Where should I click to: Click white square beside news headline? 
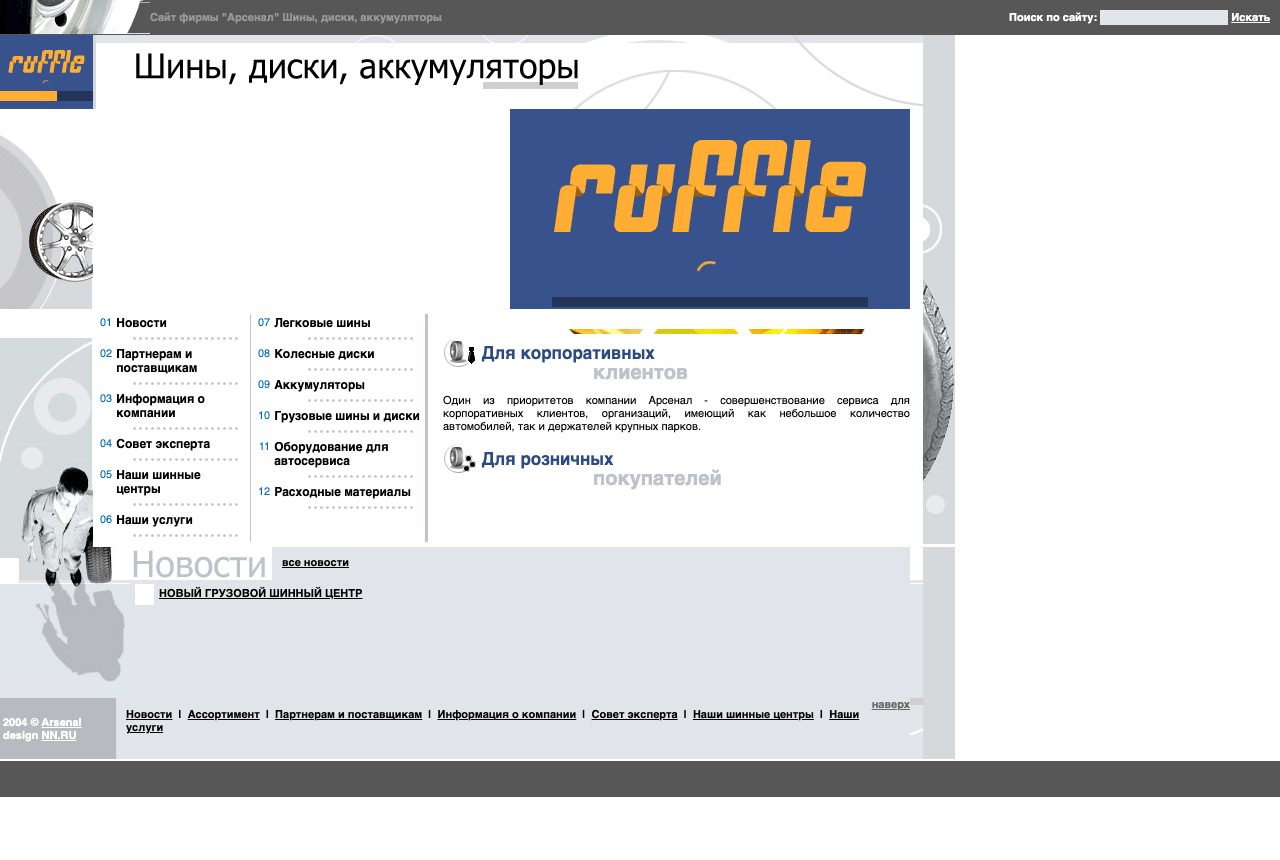pos(144,594)
